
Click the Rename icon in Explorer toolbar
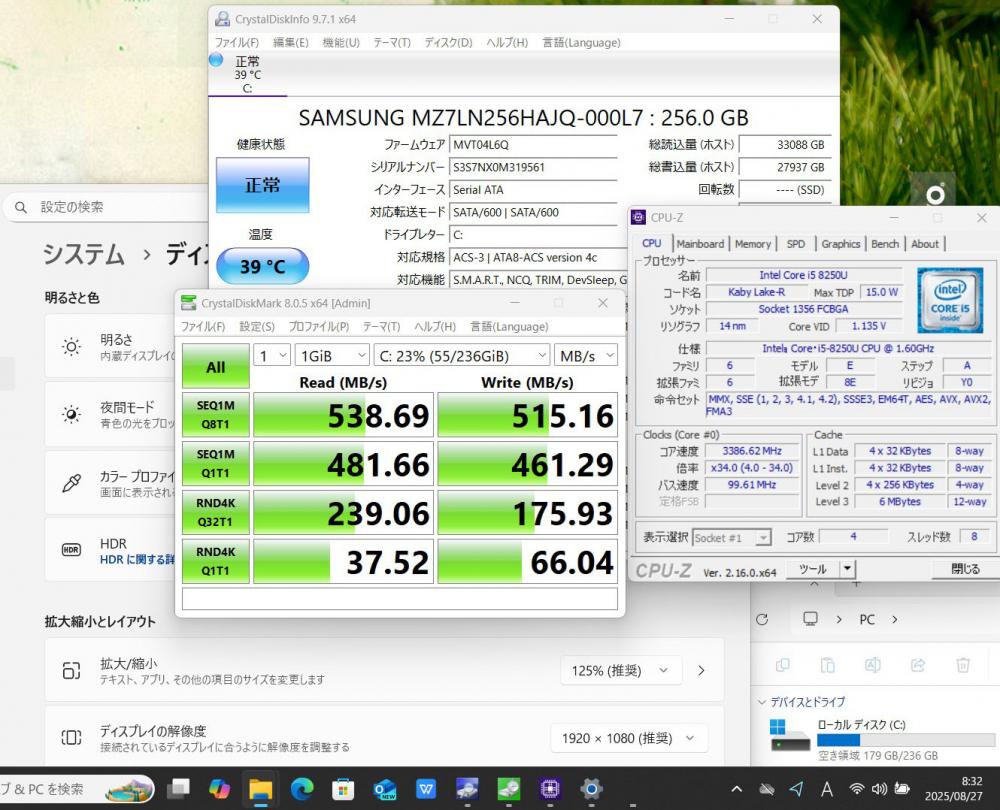872,665
